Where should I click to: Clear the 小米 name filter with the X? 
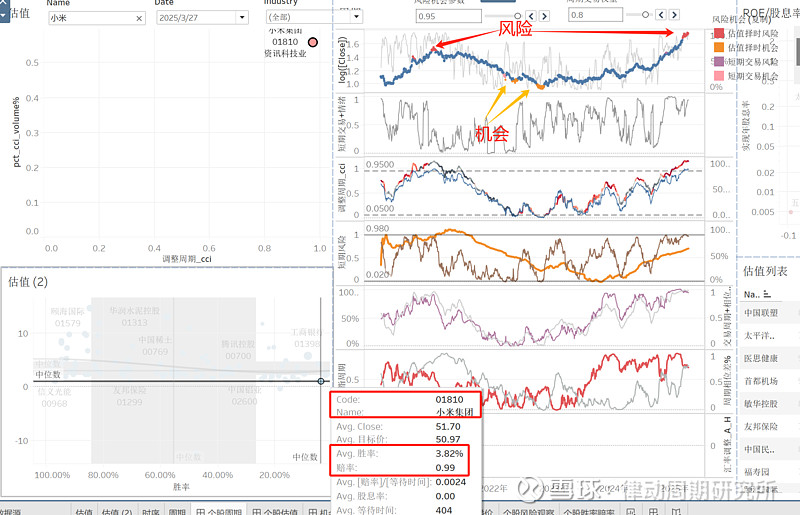click(139, 18)
